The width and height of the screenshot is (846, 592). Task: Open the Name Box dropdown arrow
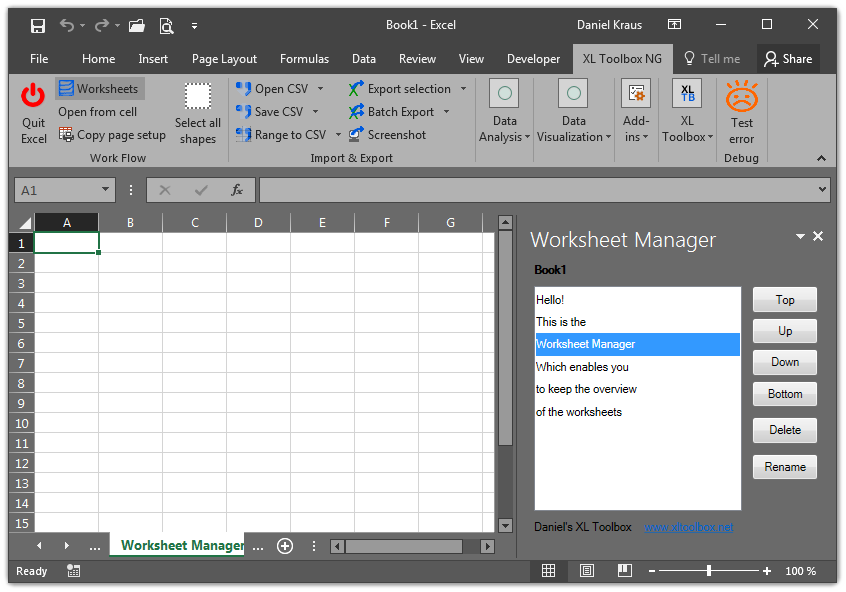click(105, 190)
